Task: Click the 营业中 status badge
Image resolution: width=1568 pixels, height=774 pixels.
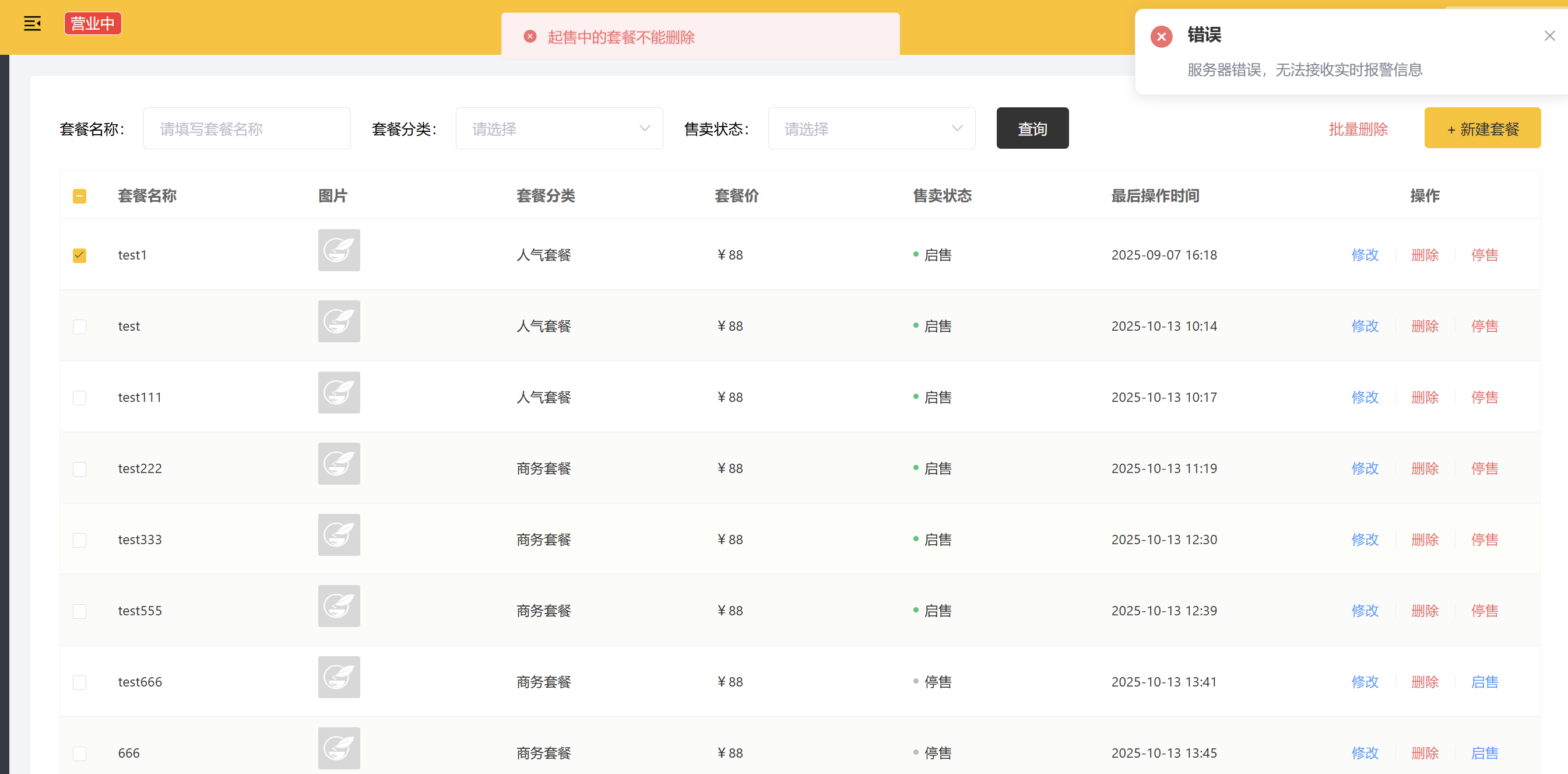Action: 93,24
